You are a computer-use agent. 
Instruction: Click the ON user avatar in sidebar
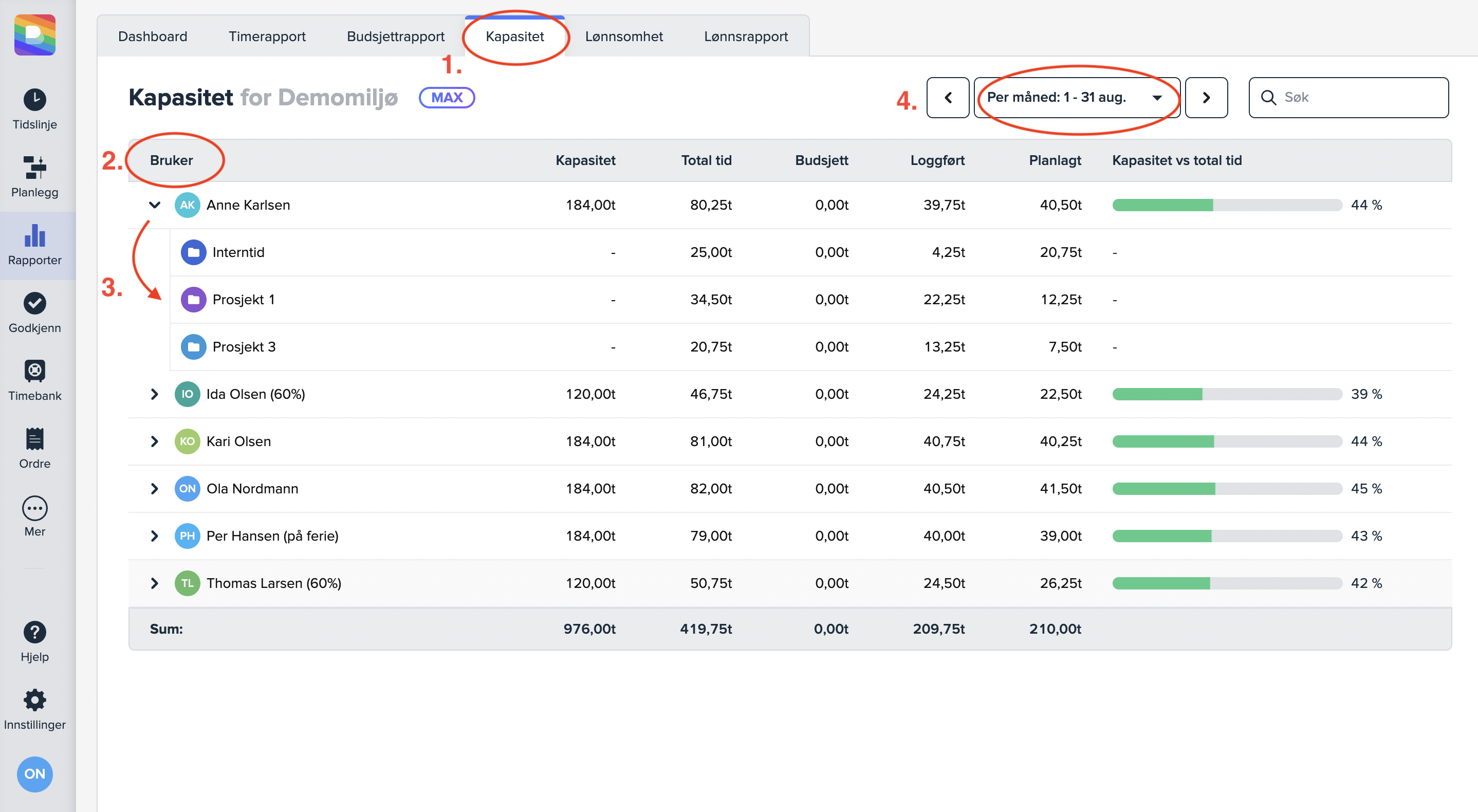click(x=34, y=773)
